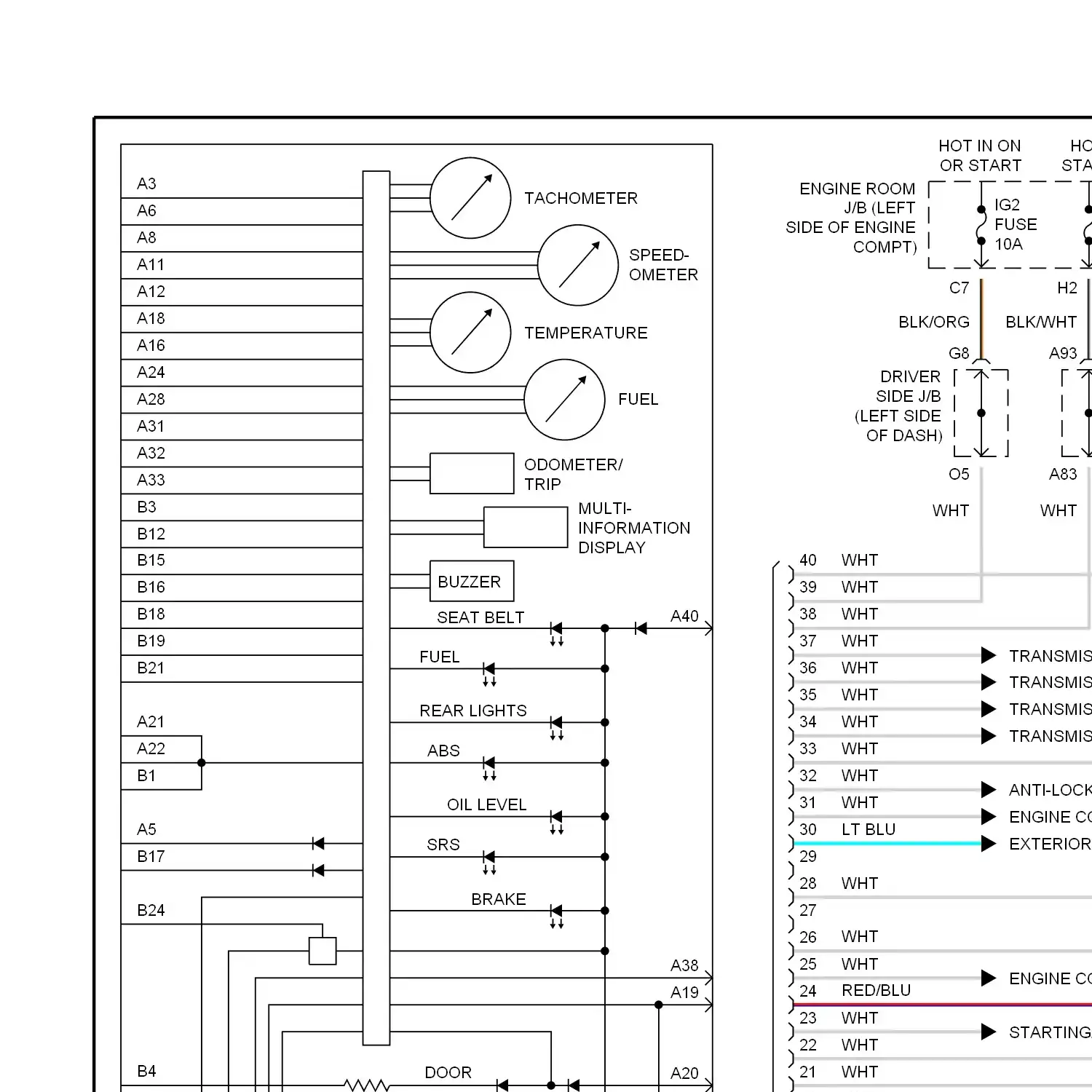Click the IG2 fuse symbol

pos(981,226)
